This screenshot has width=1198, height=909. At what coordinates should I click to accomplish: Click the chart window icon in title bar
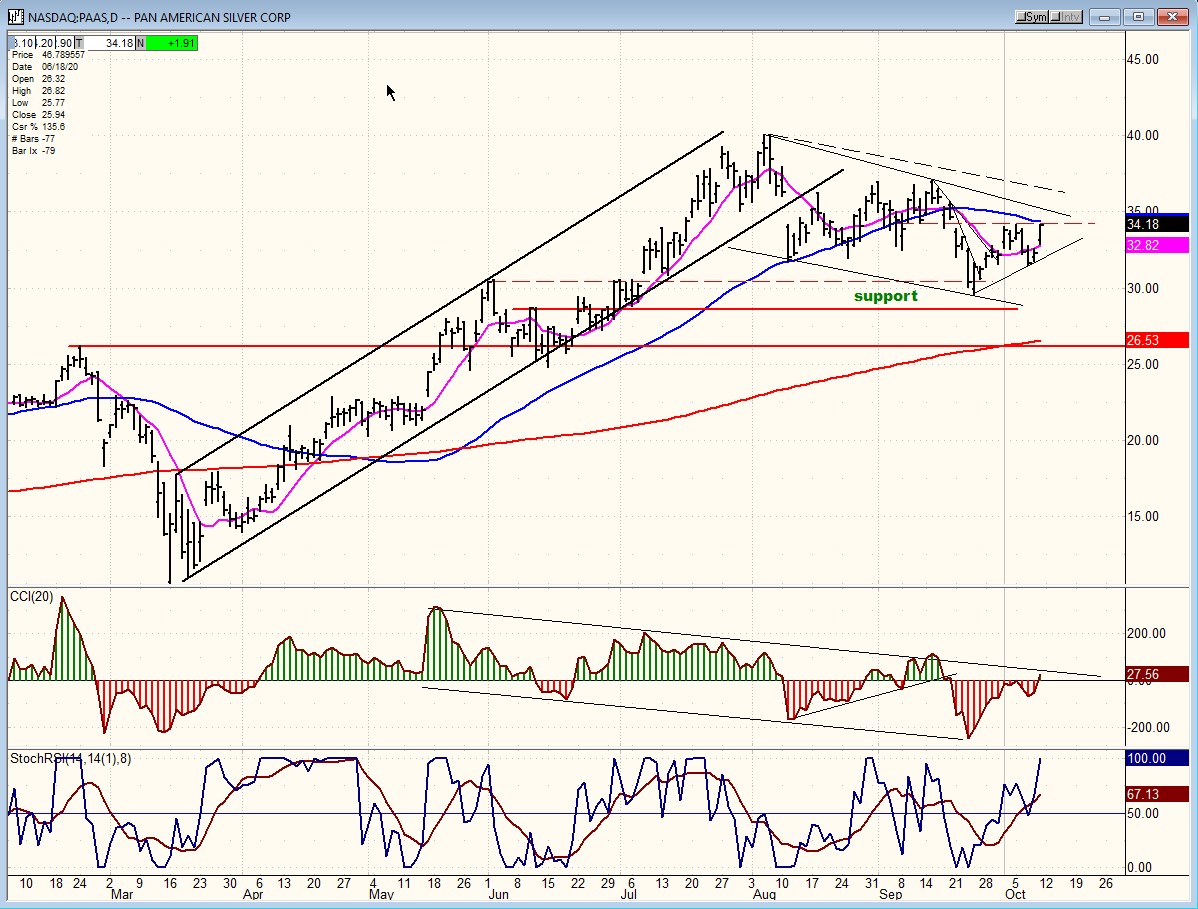(16, 17)
